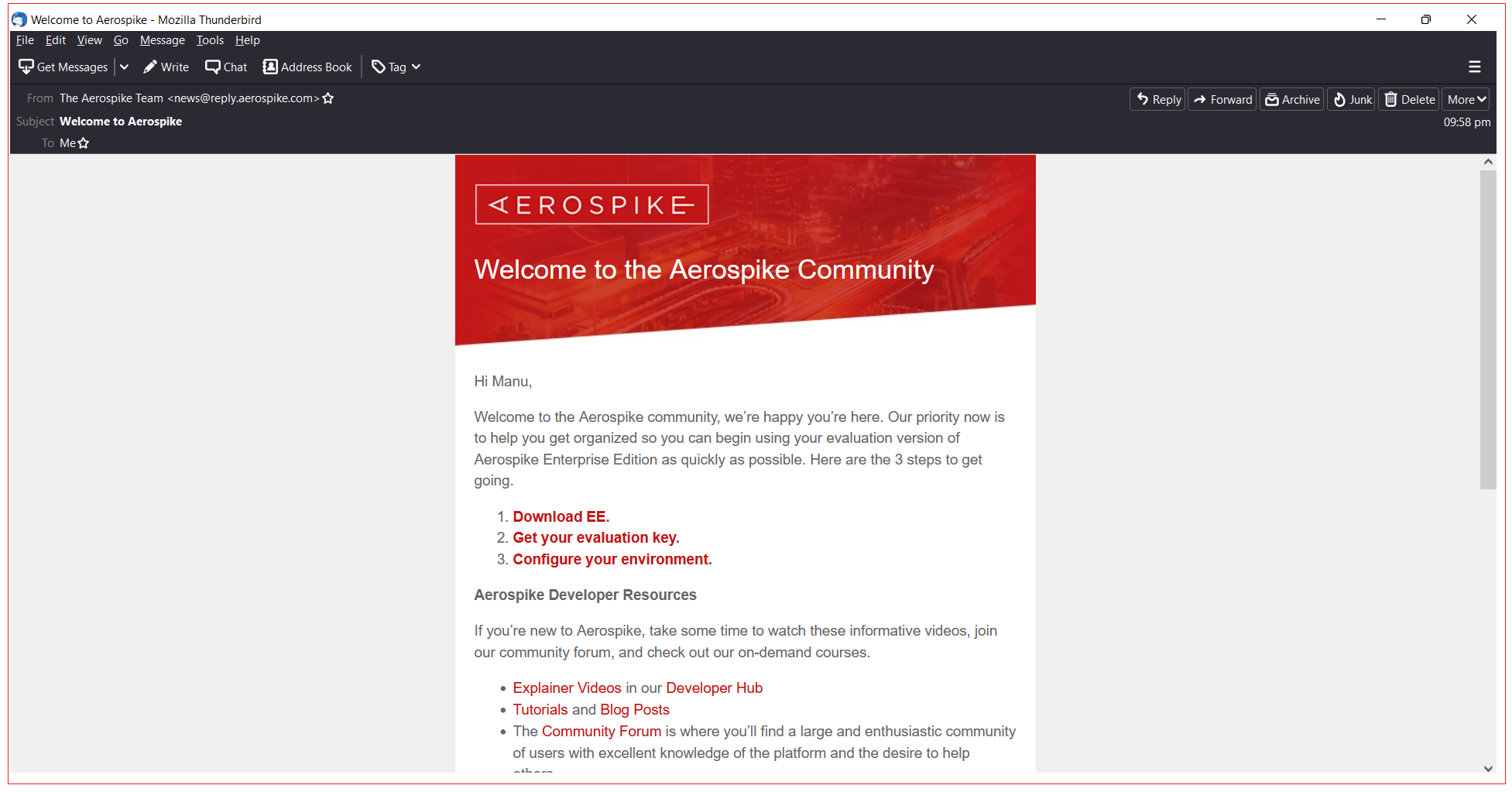The width and height of the screenshot is (1512, 792).
Task: Click the Thunderbird icon in the title bar
Action: click(x=19, y=19)
